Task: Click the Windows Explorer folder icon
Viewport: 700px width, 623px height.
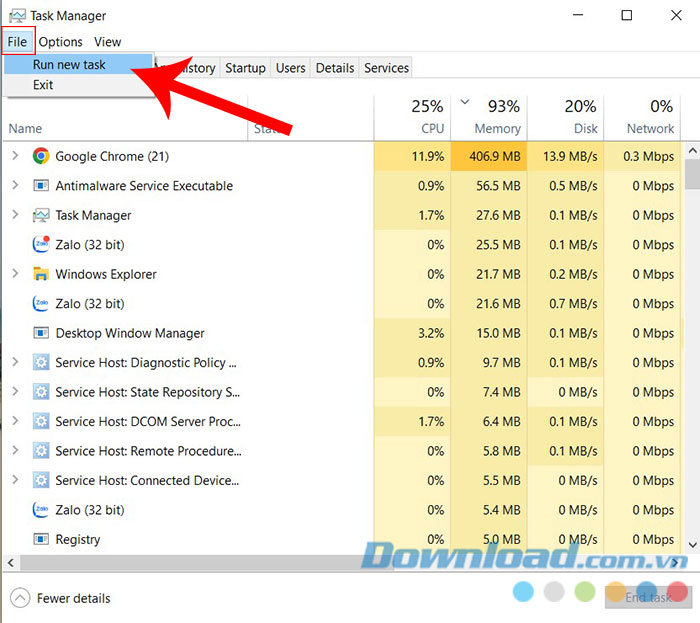Action: tap(41, 274)
